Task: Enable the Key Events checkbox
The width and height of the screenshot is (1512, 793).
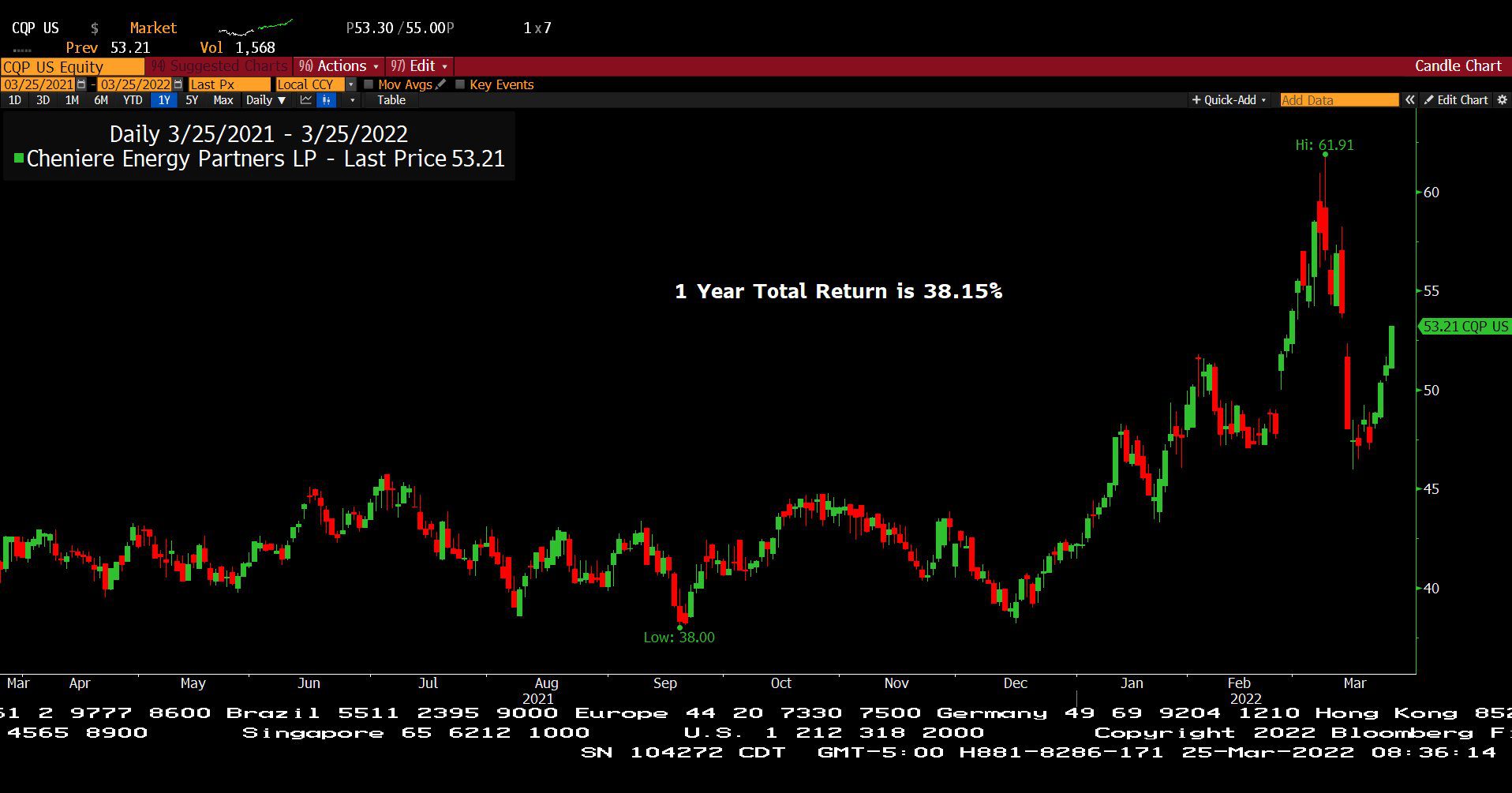Action: (460, 84)
